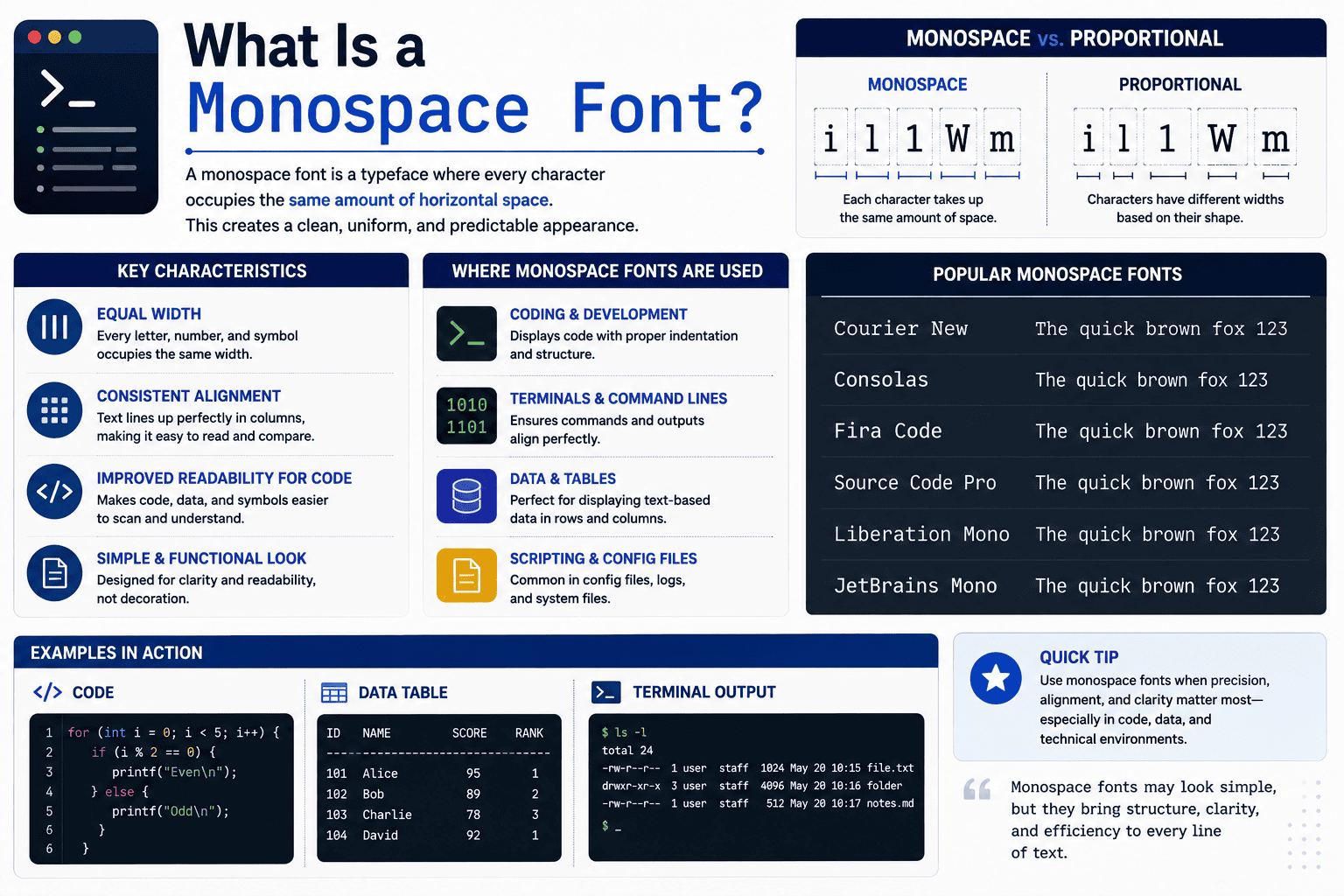Click the EXAMPLES IN ACTION header
The height and width of the screenshot is (896, 1344).
point(476,652)
